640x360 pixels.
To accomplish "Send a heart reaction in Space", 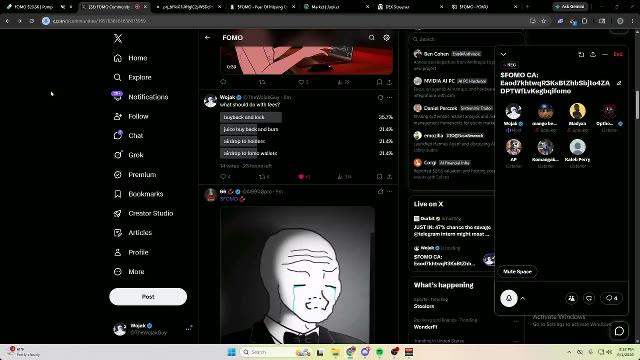I will click(x=589, y=298).
